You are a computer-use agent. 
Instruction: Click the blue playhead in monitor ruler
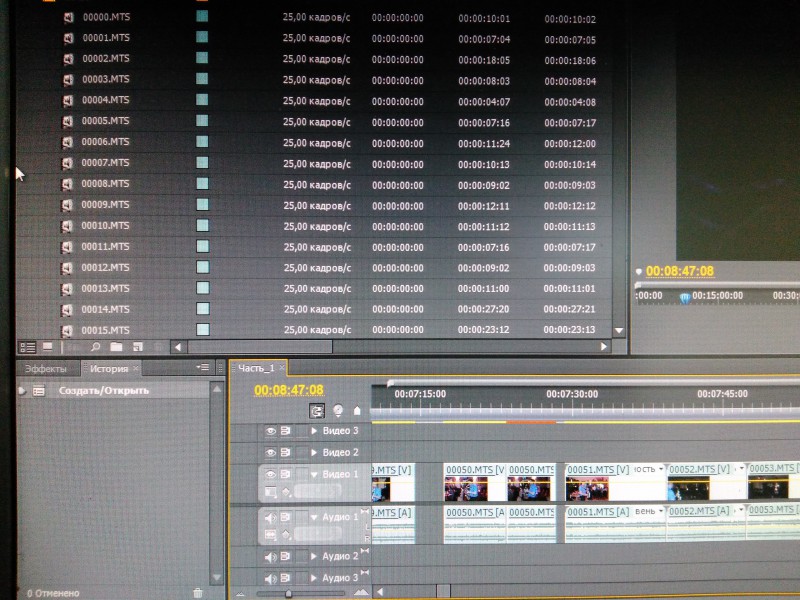click(x=685, y=298)
